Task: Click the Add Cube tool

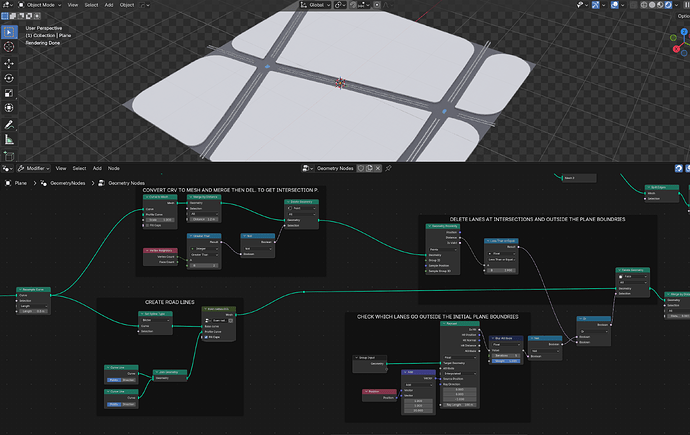Action: click(x=9, y=156)
